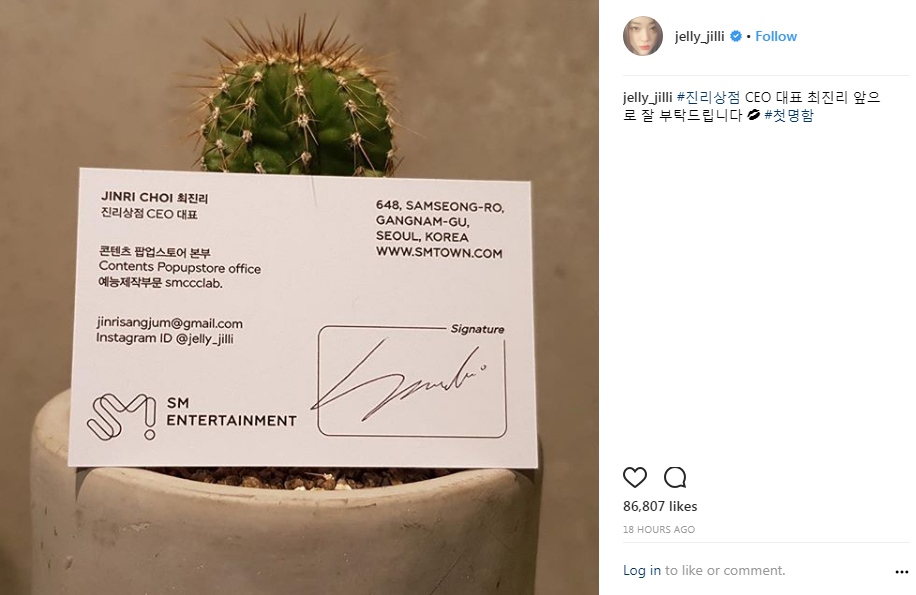Click the 'to like or comment' prompt text

tap(725, 570)
